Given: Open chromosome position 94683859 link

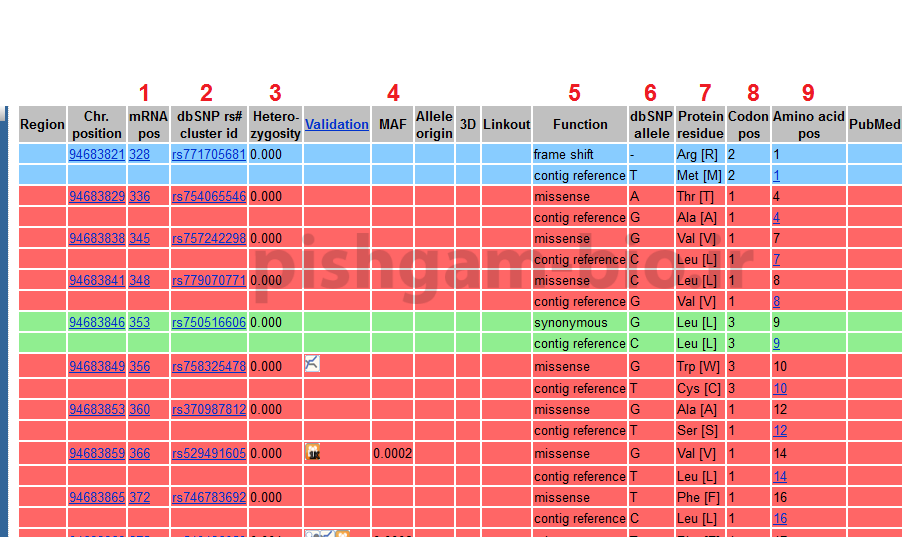Looking at the screenshot, I should (x=97, y=454).
